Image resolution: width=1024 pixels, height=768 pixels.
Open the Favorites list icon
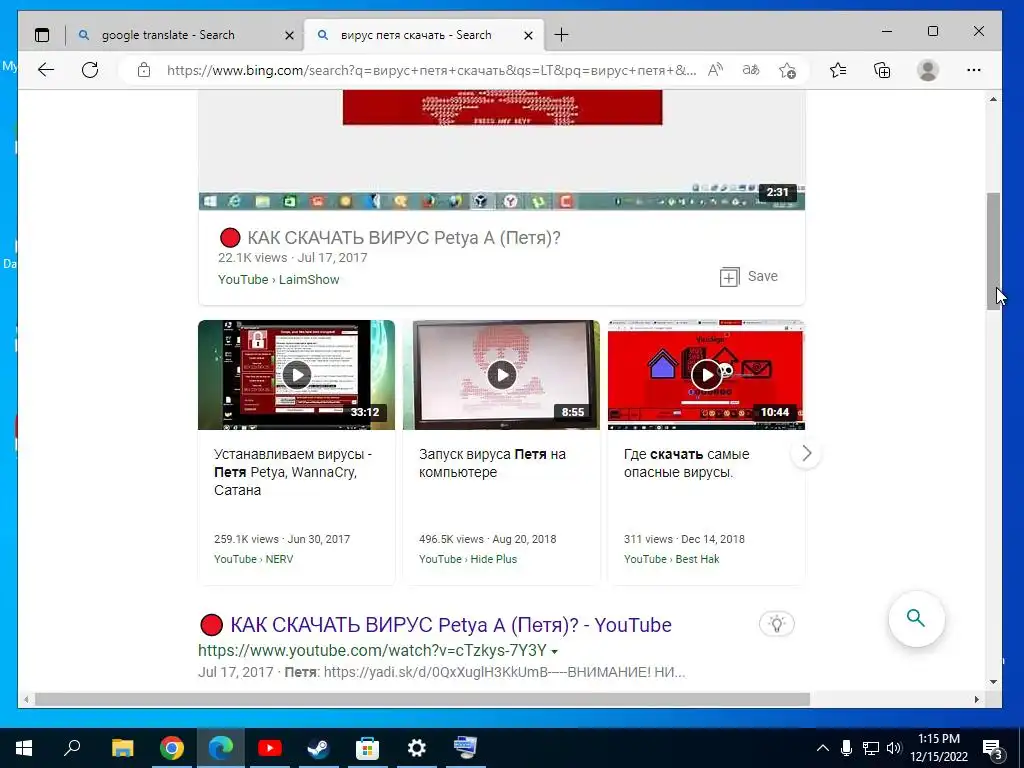click(x=838, y=70)
